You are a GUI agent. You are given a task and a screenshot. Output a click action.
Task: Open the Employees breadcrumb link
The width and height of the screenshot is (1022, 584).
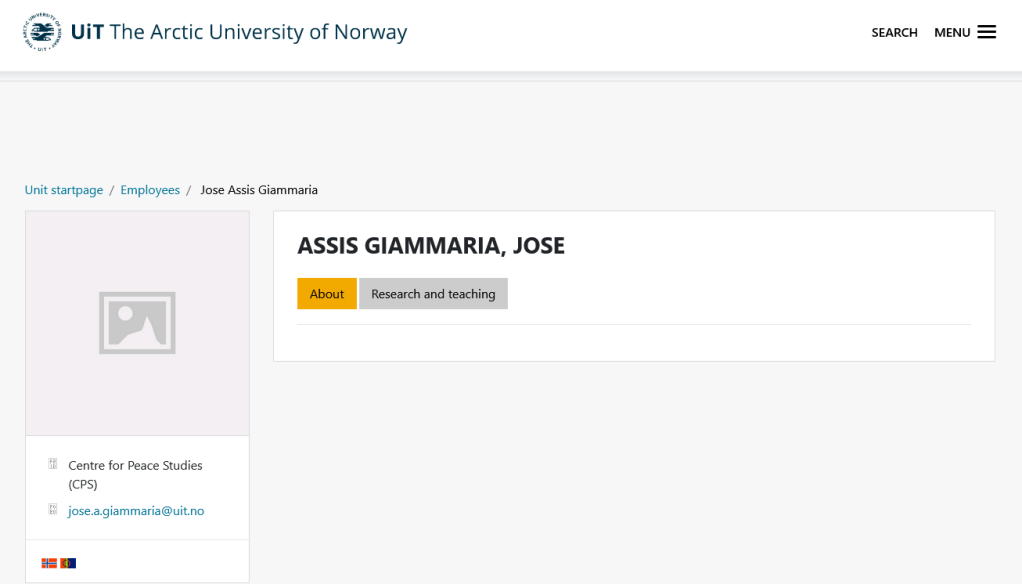coord(150,190)
